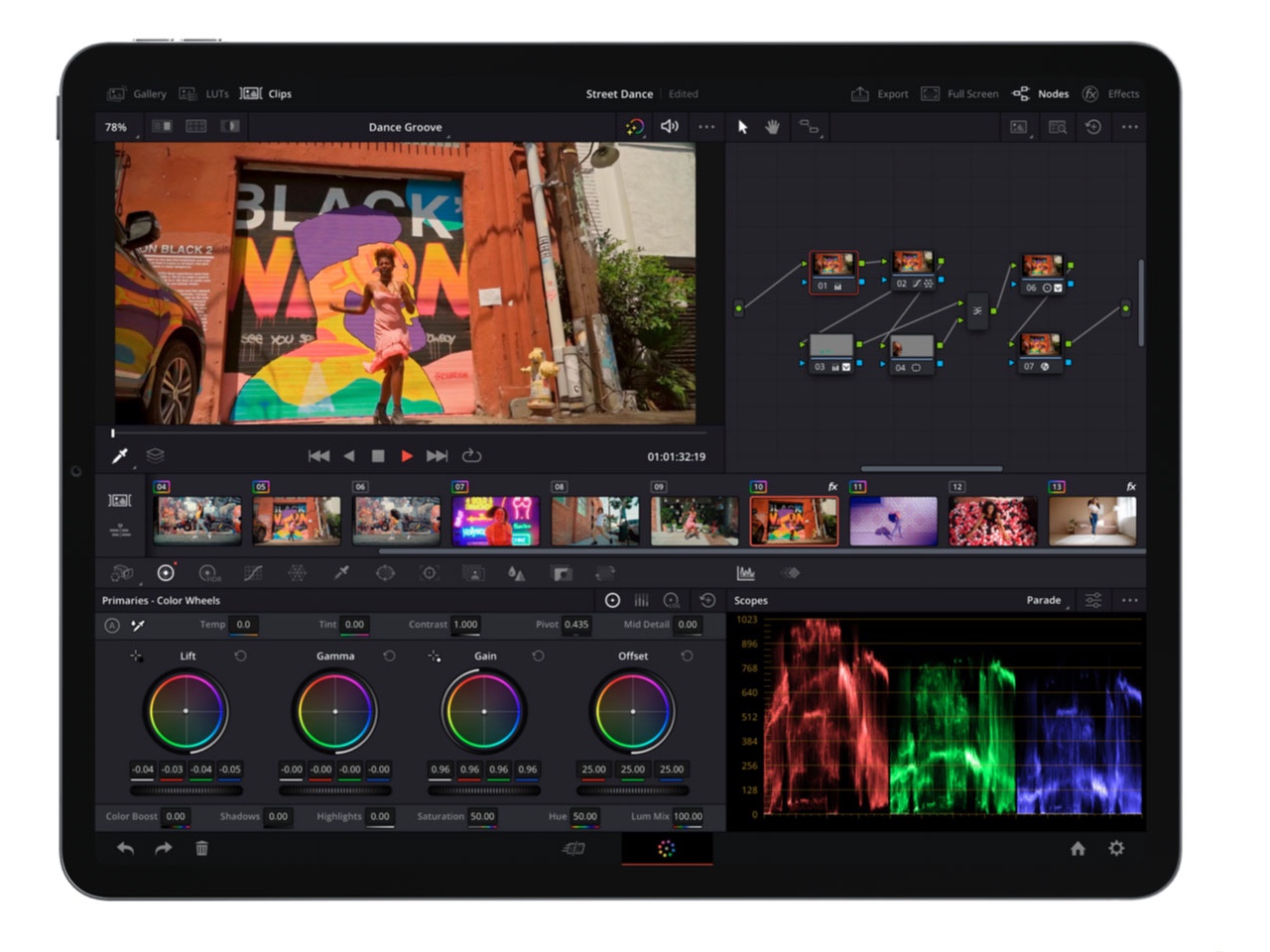The height and width of the screenshot is (952, 1270).
Task: Open the Color Warper palette
Action: [x=297, y=573]
